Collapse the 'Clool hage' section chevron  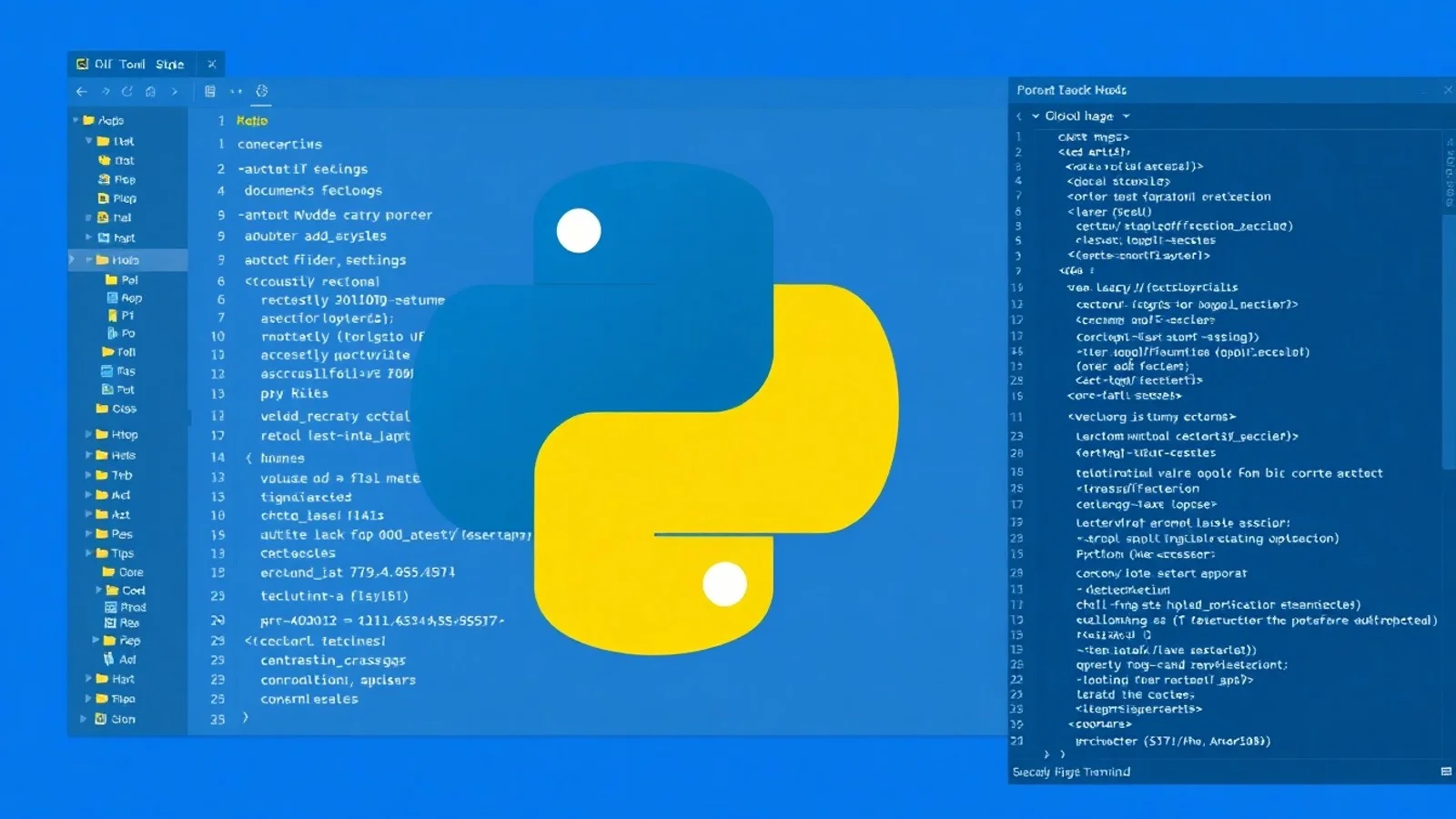pyautogui.click(x=1036, y=116)
